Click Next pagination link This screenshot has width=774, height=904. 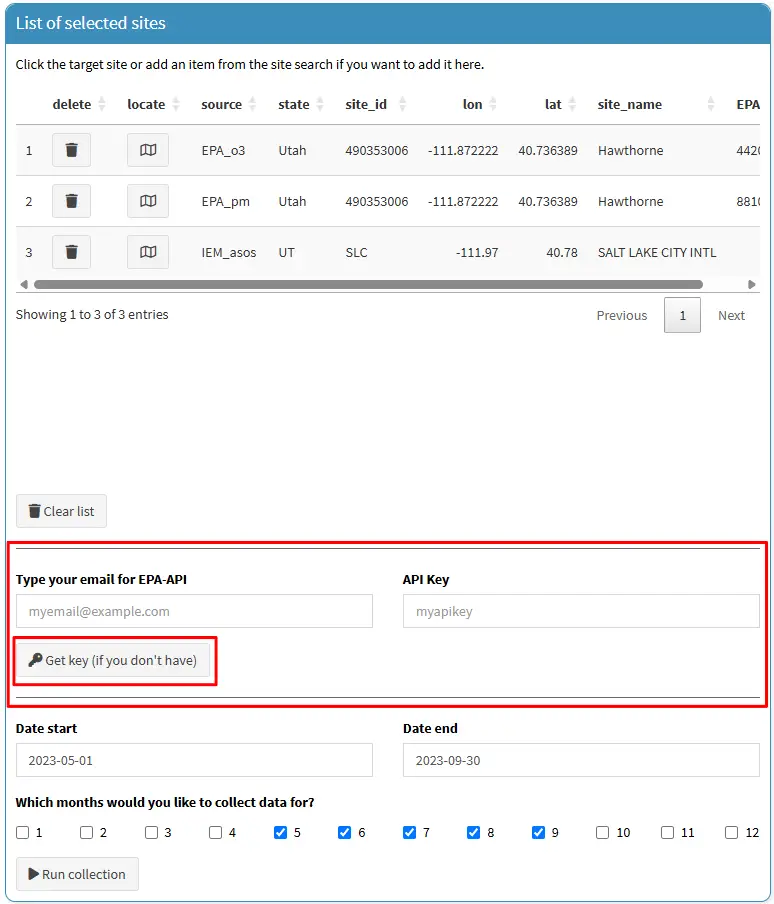tap(731, 315)
